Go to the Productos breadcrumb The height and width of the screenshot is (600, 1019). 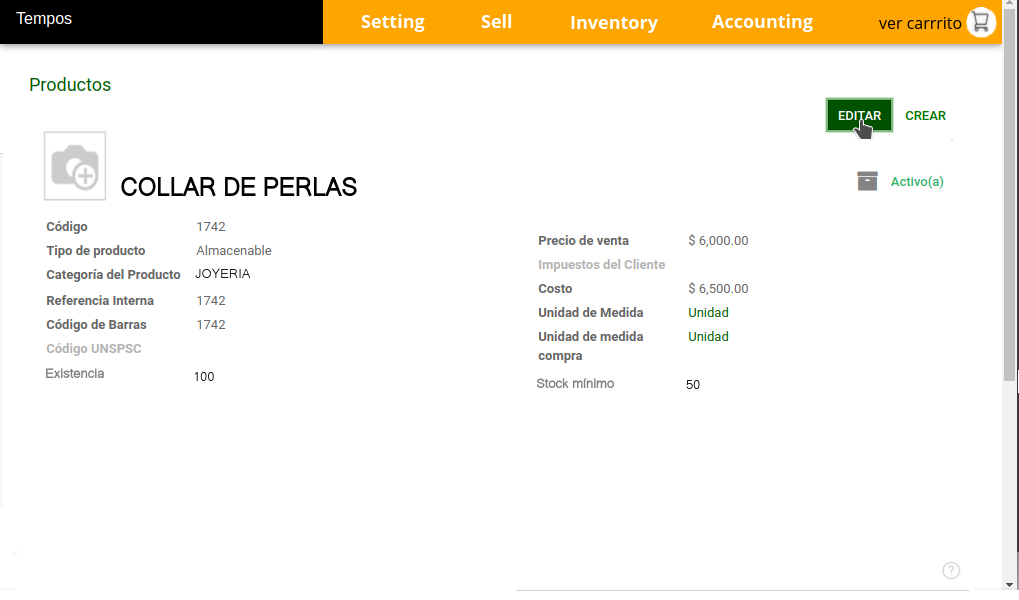click(x=70, y=85)
